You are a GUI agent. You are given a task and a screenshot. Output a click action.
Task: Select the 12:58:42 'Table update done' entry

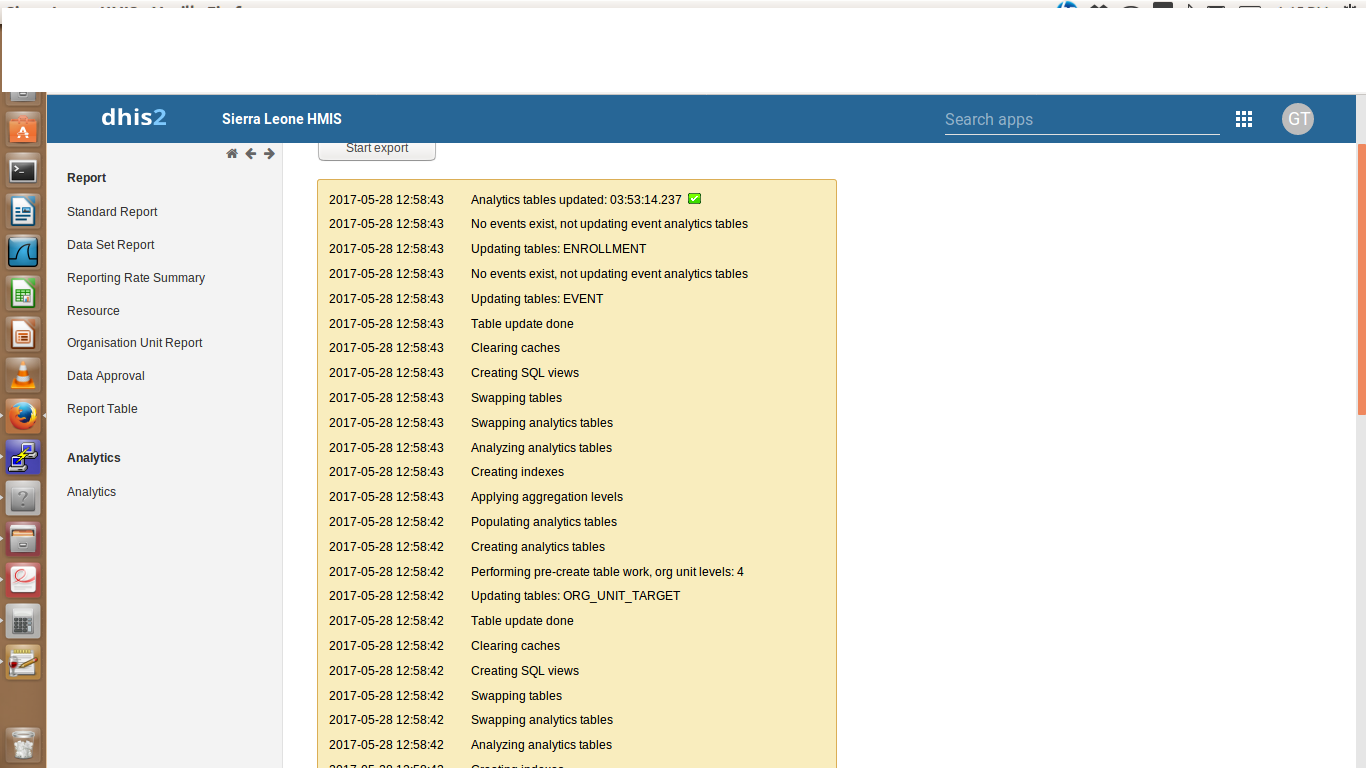tap(522, 621)
